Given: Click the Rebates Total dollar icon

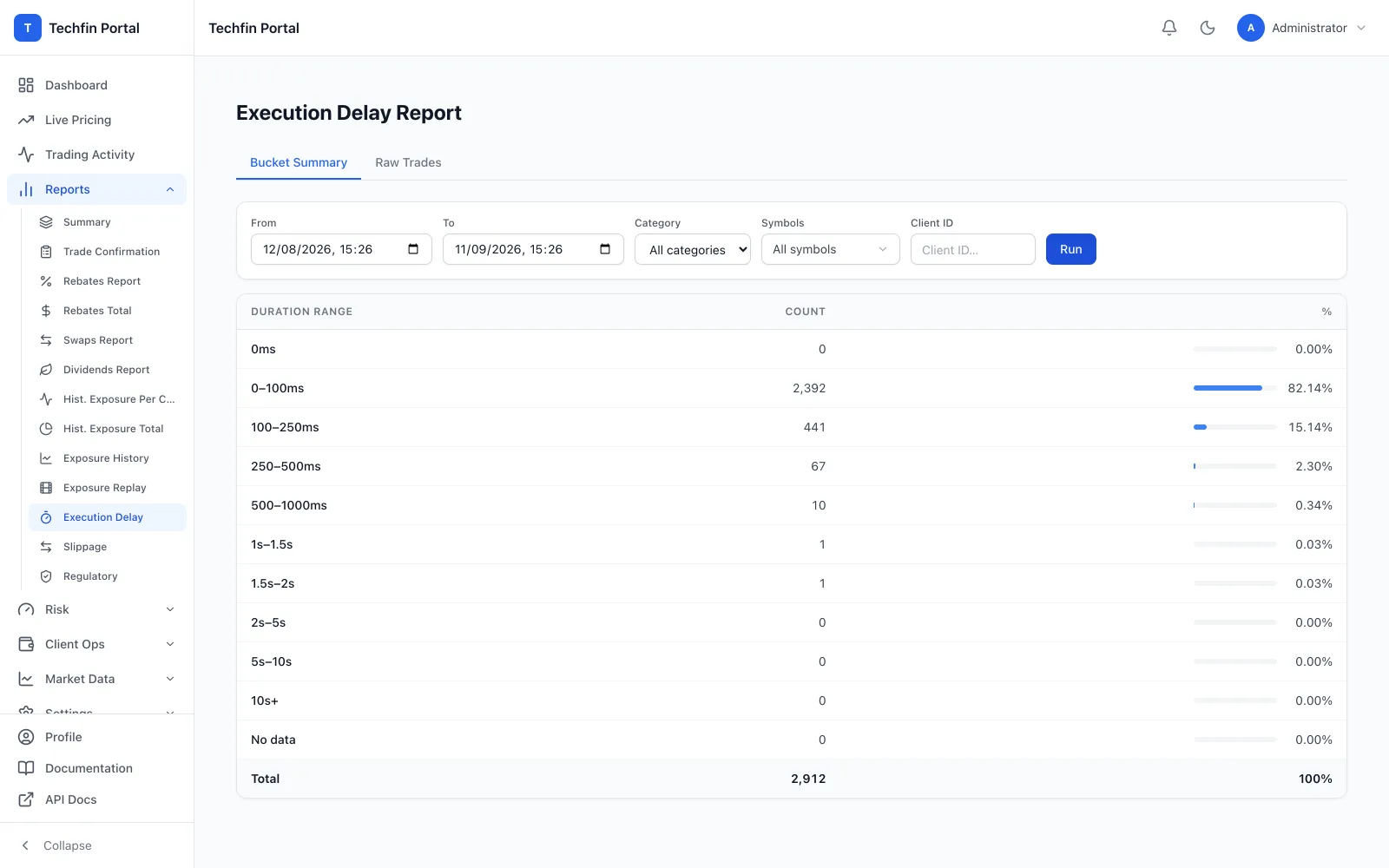Looking at the screenshot, I should tap(46, 311).
